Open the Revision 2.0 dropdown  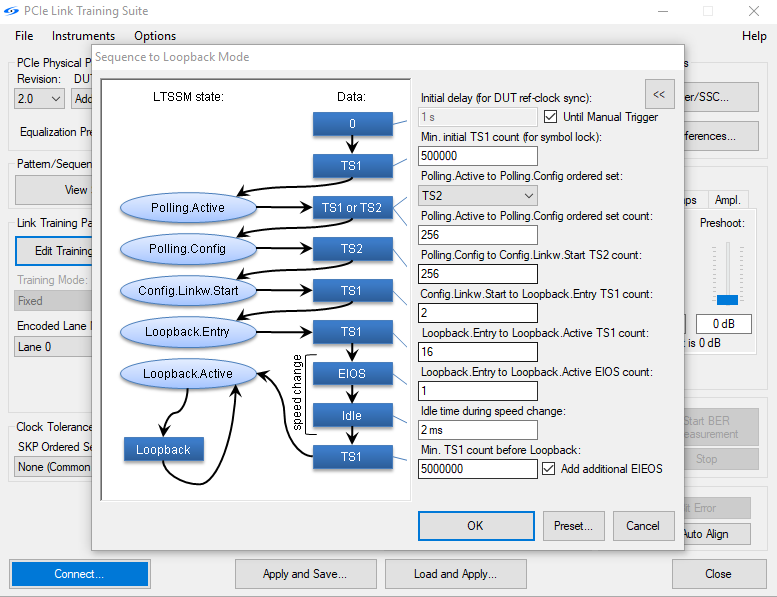(x=39, y=99)
